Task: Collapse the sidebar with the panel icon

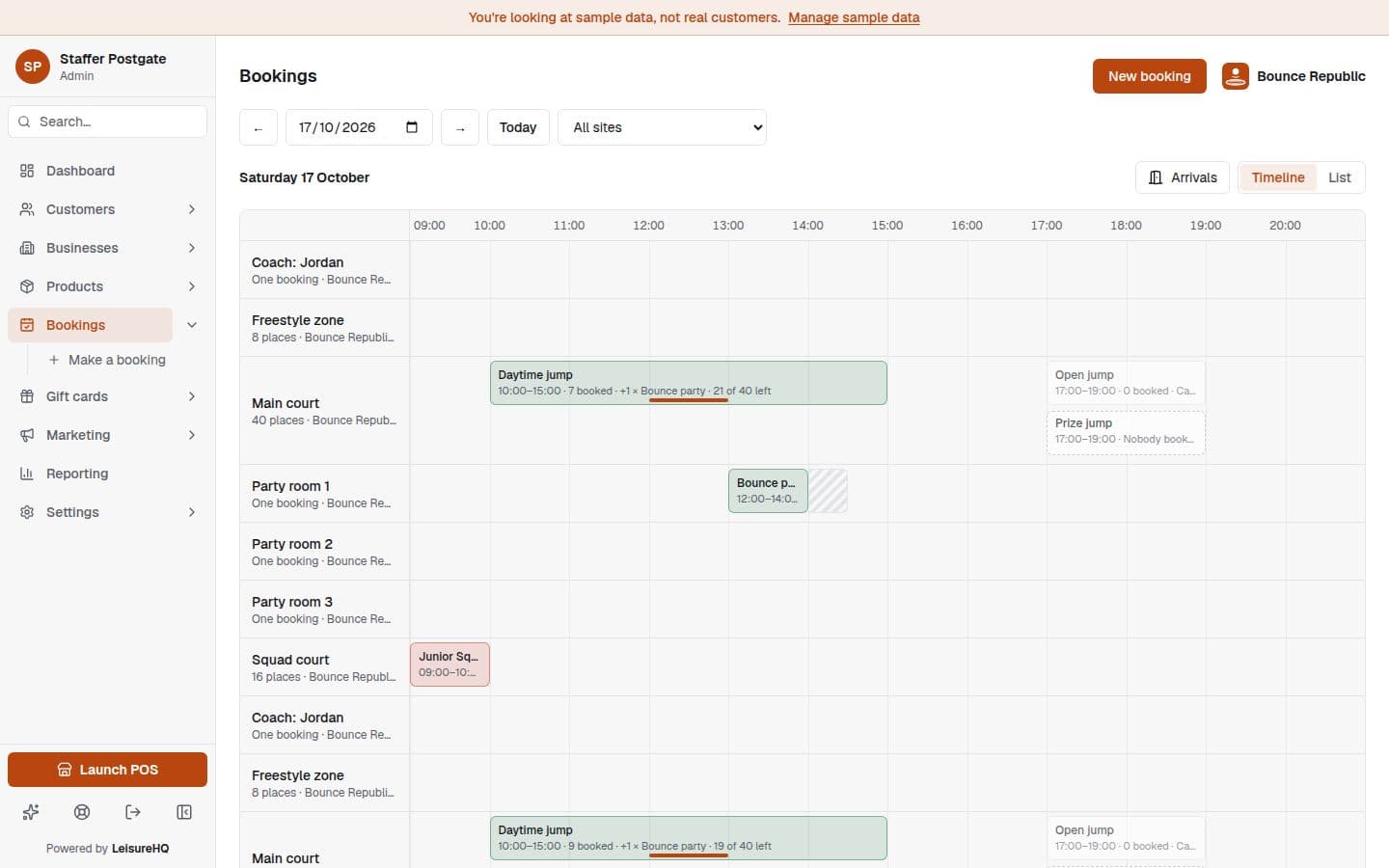Action: pos(184,812)
